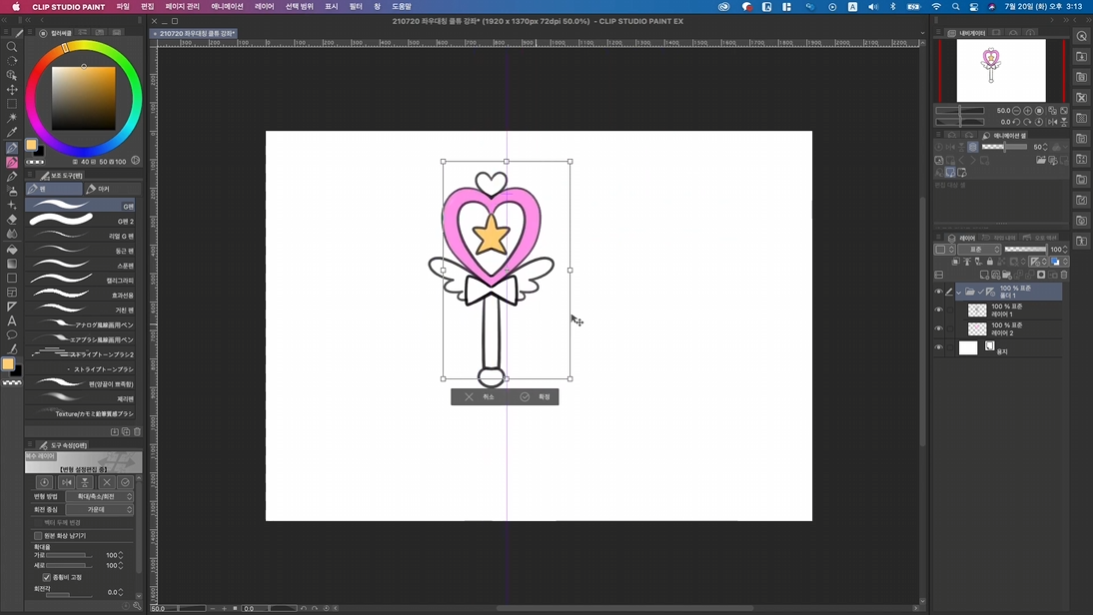Select the Auto select magic wand tool
The image size is (1093, 615).
(x=12, y=118)
